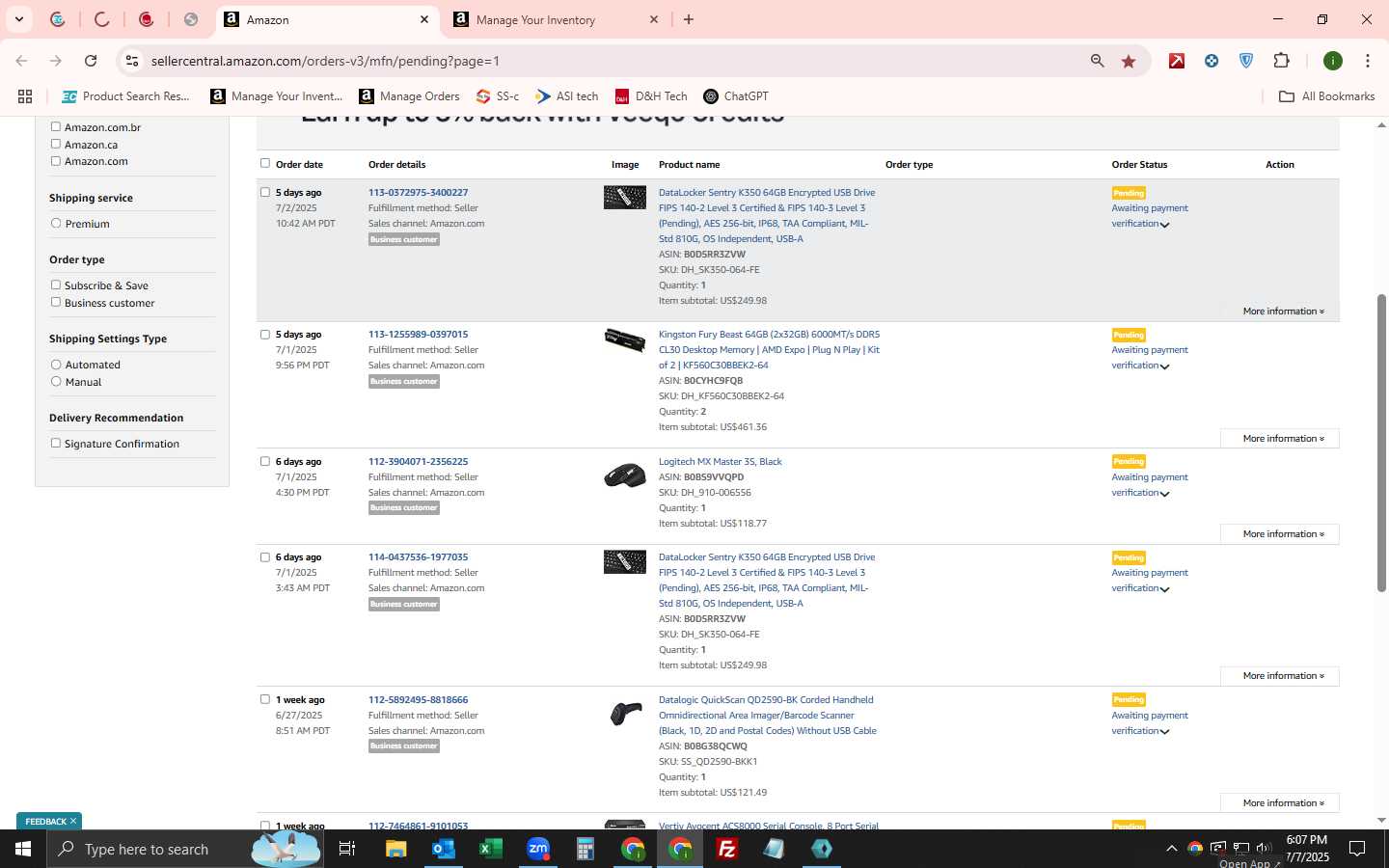Viewport: 1389px width, 868px height.
Task: Check Signature Confirmation filter
Action: tap(56, 443)
